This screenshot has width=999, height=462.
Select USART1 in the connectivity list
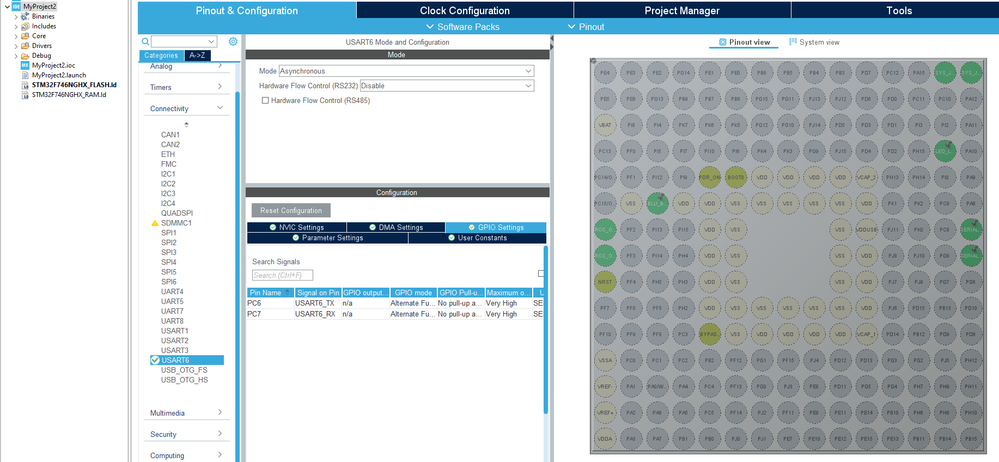pyautogui.click(x=175, y=331)
